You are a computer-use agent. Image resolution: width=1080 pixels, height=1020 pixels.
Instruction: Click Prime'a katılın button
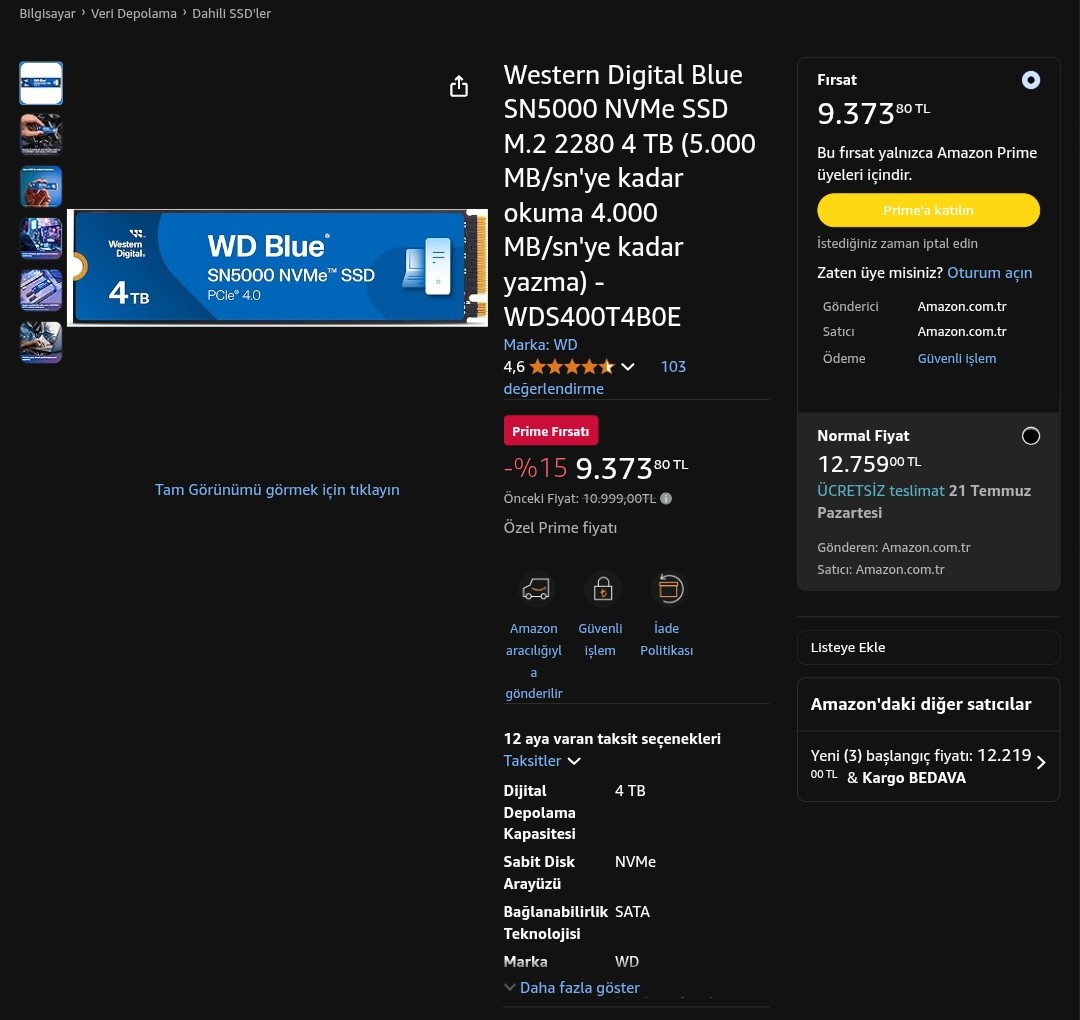pyautogui.click(x=928, y=210)
